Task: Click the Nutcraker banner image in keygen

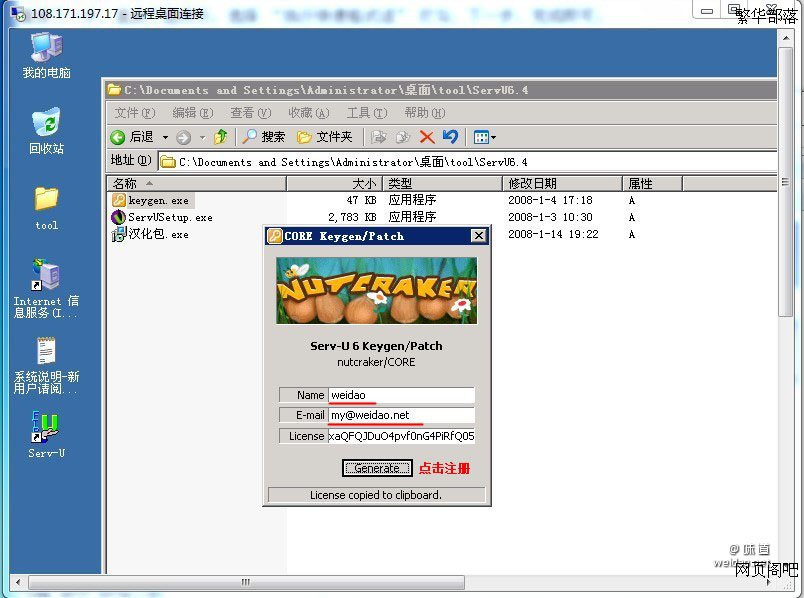Action: coord(376,291)
